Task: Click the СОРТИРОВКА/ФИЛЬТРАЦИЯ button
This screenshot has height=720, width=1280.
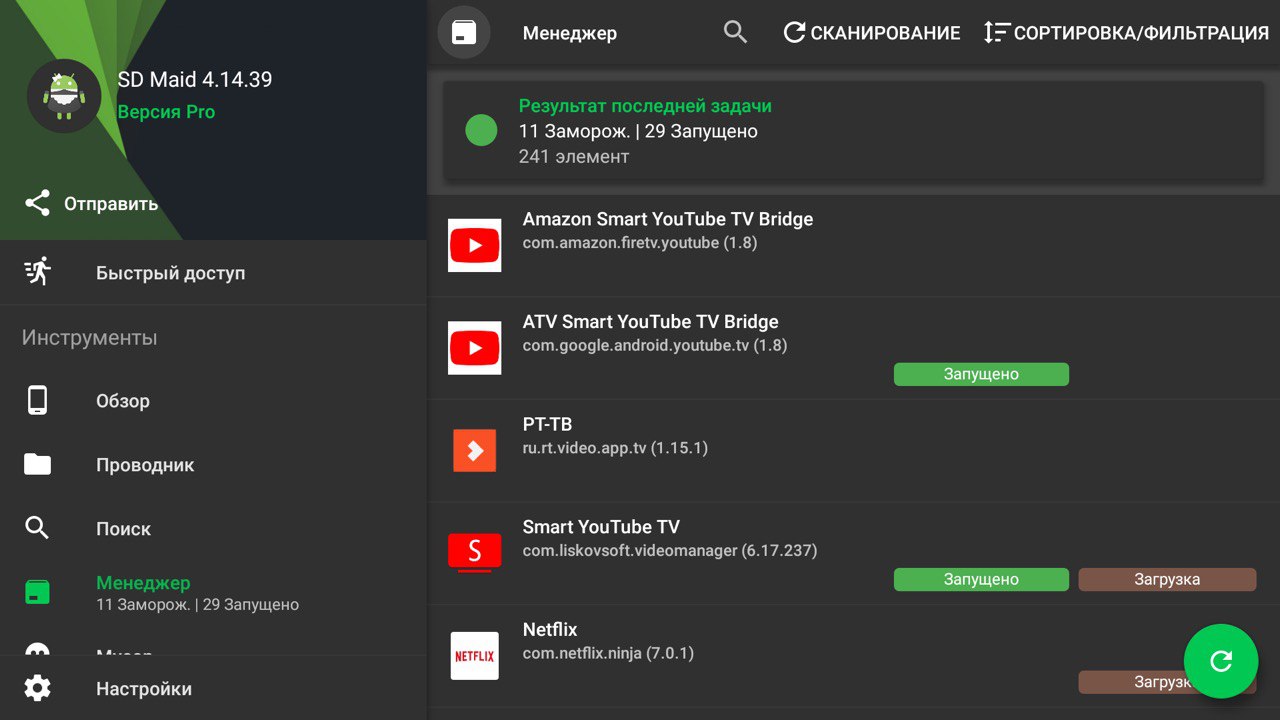Action: (x=1126, y=33)
